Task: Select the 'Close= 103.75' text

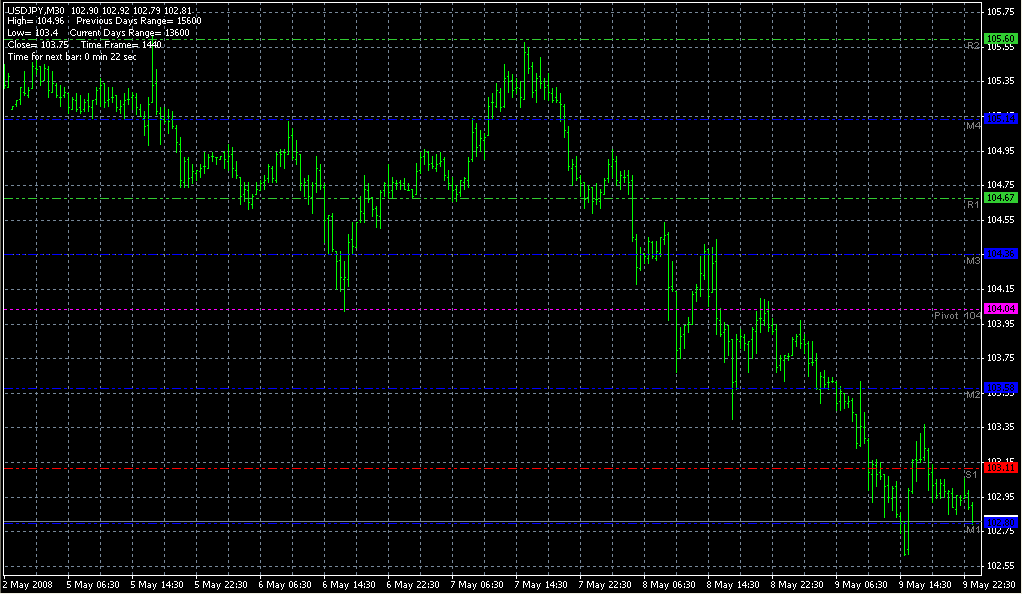Action: 38,44
